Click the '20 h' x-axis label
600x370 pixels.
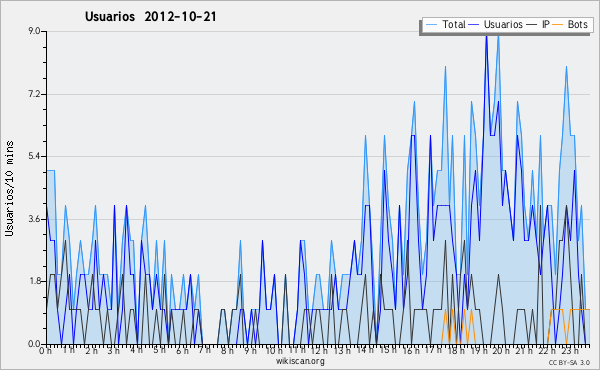click(501, 351)
